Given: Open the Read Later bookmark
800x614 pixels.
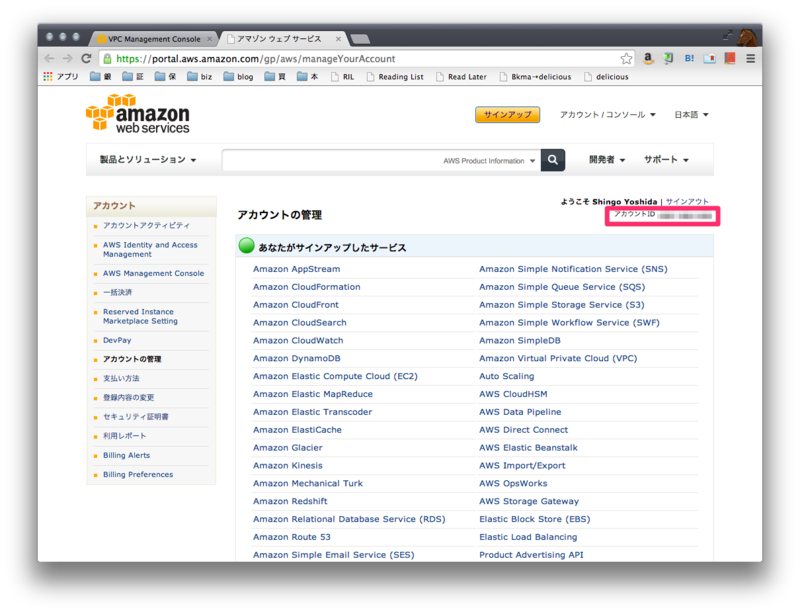Looking at the screenshot, I should tap(461, 77).
